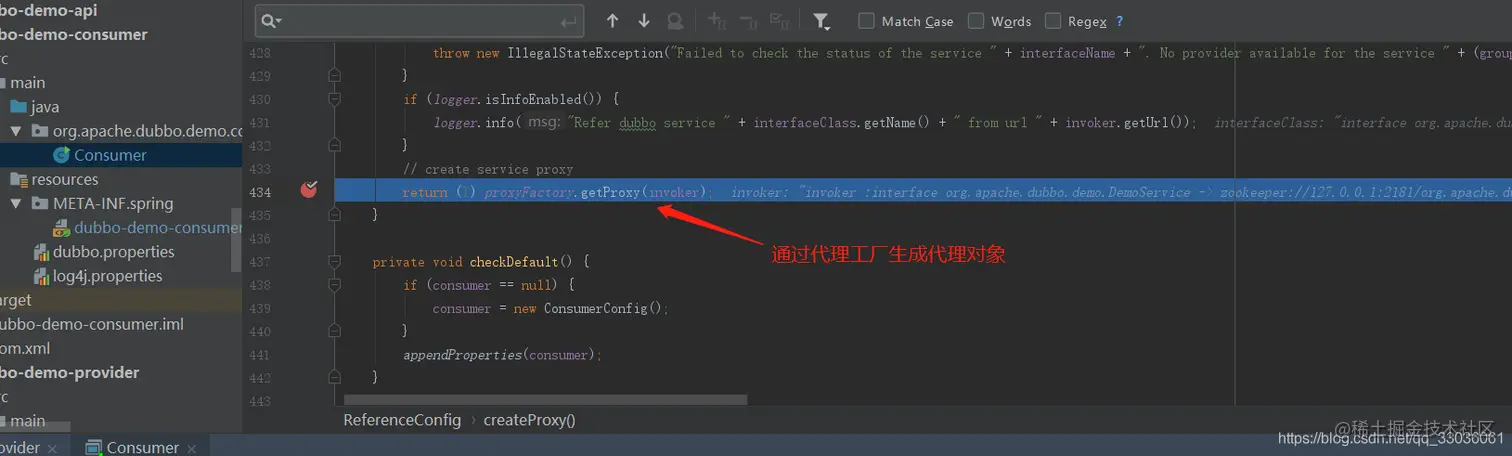Select the Consumer class in project tree
Image resolution: width=1512 pixels, height=456 pixels.
coord(110,155)
